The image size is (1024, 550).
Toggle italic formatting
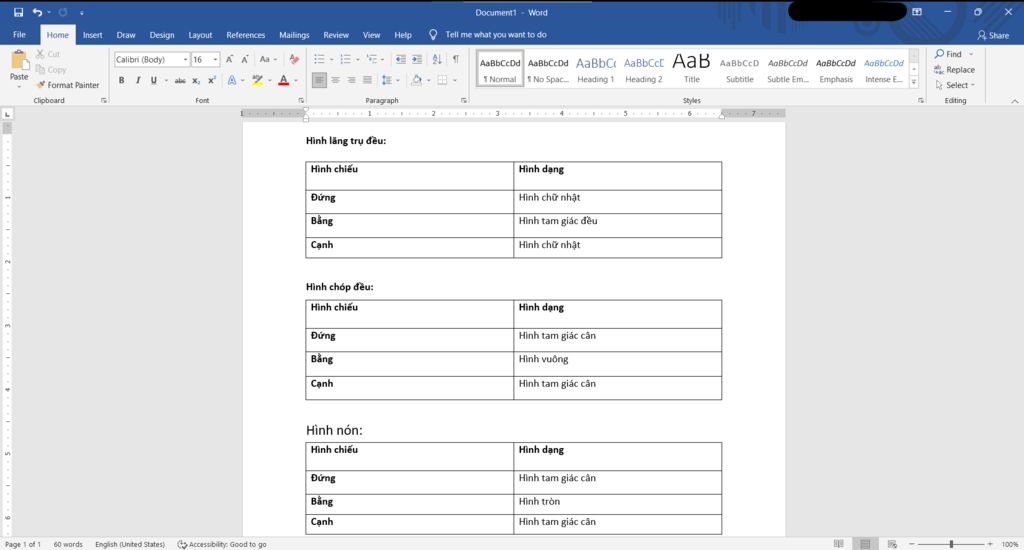click(x=138, y=80)
